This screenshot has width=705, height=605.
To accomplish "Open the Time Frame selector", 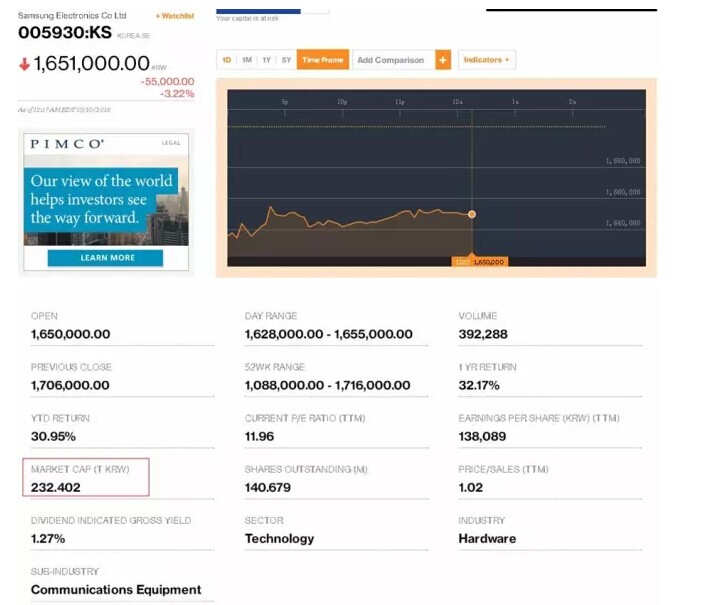I will [x=323, y=60].
